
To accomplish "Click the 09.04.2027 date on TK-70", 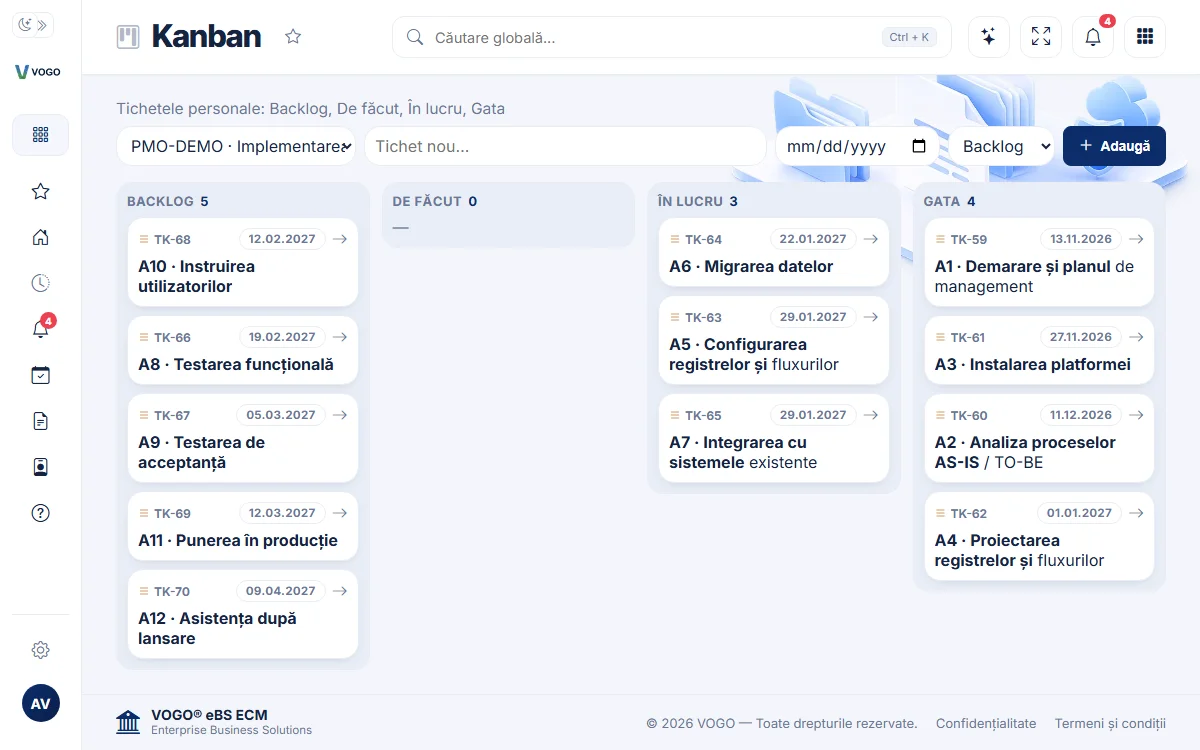I will (x=281, y=591).
